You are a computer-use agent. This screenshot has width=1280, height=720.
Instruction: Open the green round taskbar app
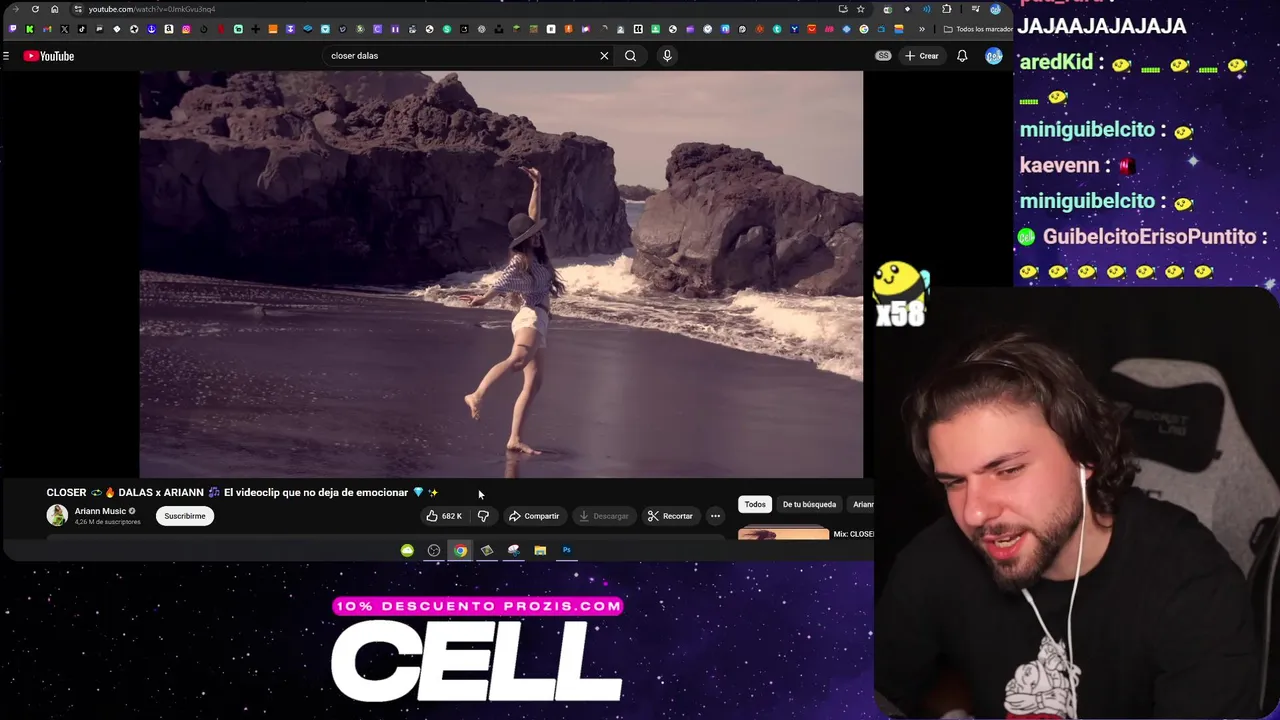click(x=407, y=550)
